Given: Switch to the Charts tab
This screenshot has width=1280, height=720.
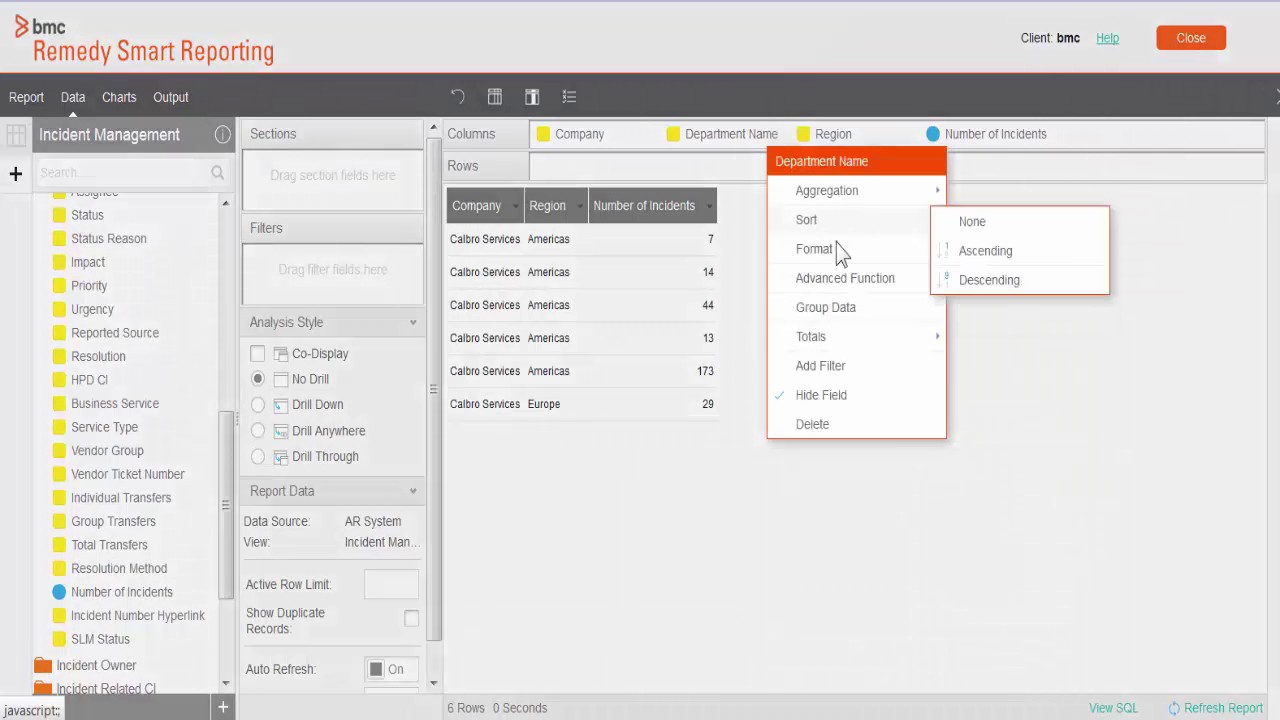Looking at the screenshot, I should (119, 97).
